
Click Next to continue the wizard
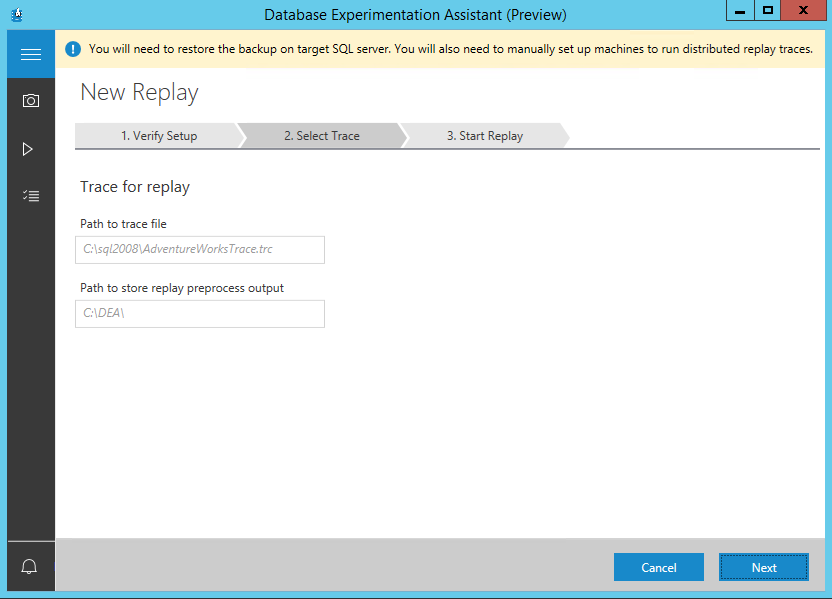coord(764,567)
